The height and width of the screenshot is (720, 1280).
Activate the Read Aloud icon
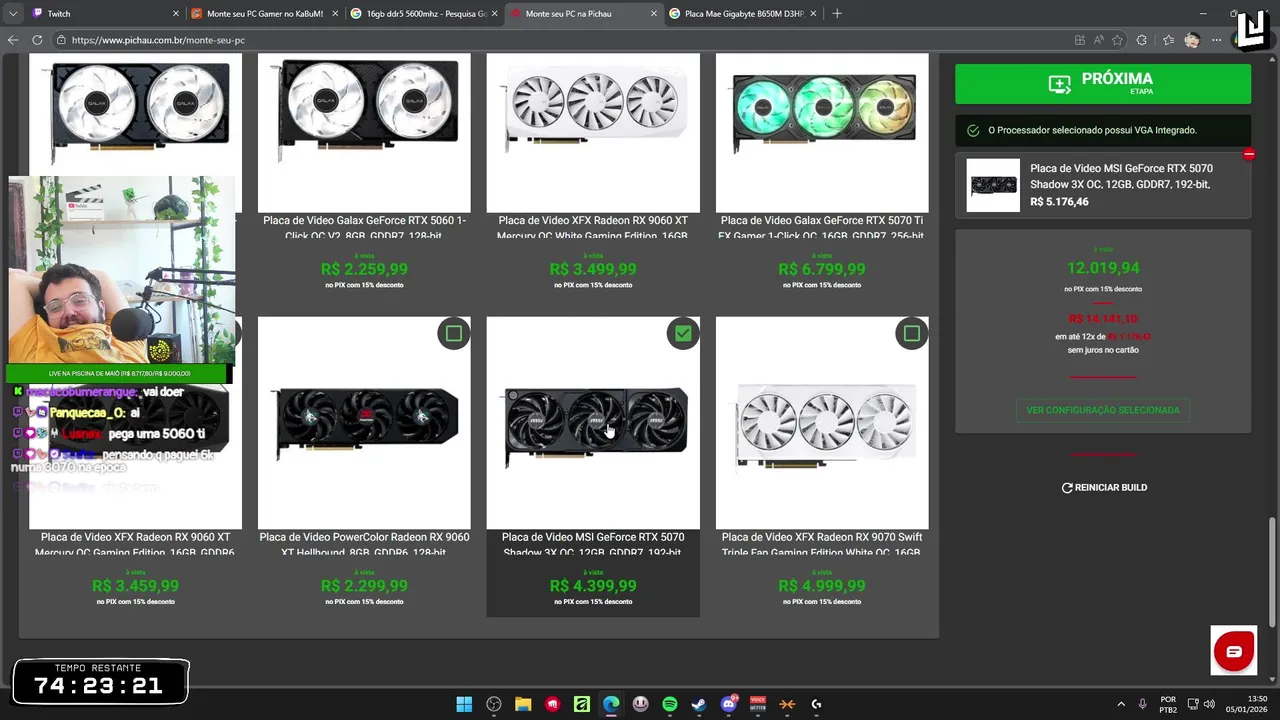click(1098, 40)
